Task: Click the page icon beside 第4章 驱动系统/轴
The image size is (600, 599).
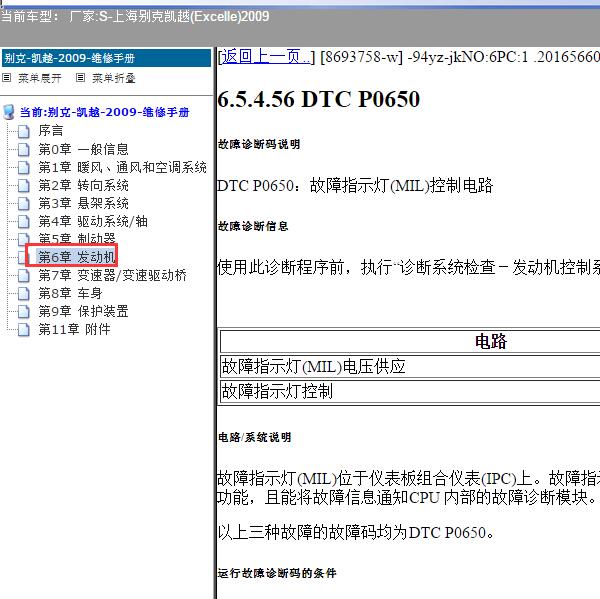Action: tap(24, 221)
